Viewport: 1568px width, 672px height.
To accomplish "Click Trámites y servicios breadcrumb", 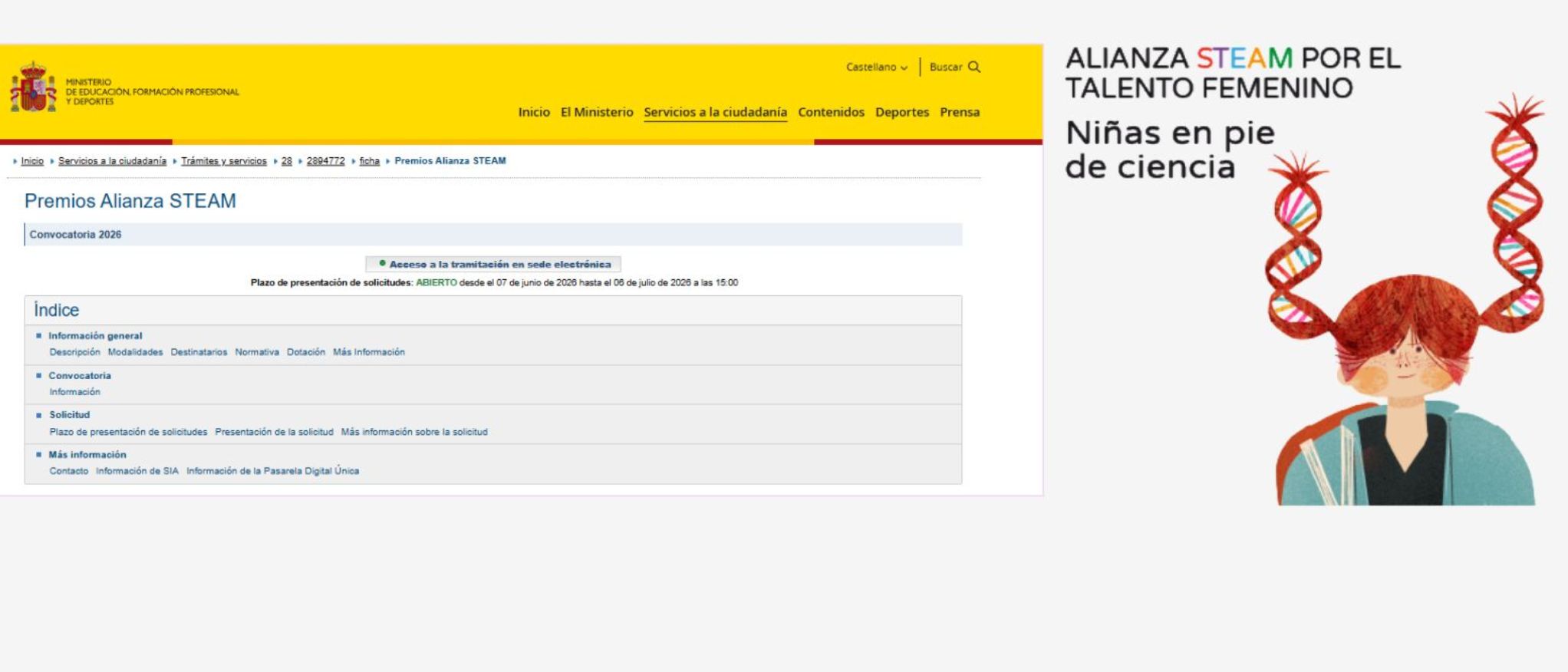I will point(224,161).
